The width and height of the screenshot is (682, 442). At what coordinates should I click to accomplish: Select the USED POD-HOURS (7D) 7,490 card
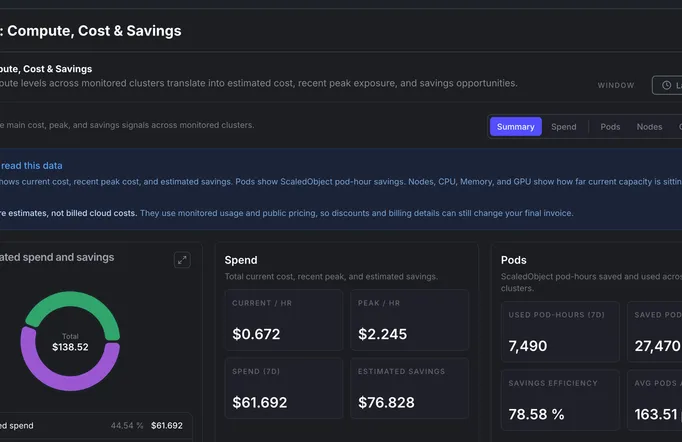(560, 332)
